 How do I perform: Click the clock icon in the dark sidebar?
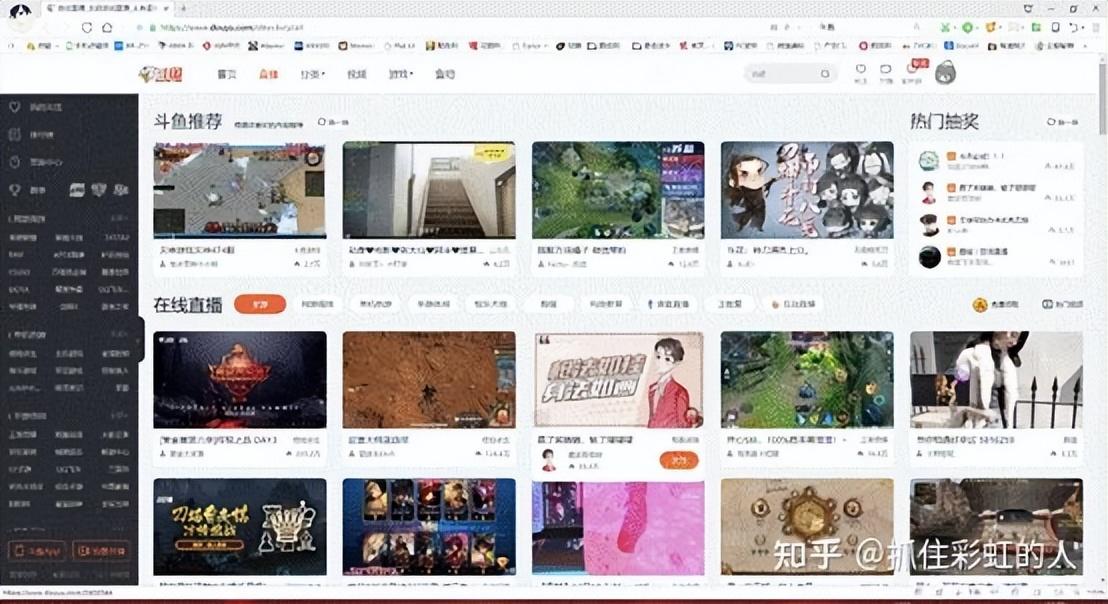14,162
